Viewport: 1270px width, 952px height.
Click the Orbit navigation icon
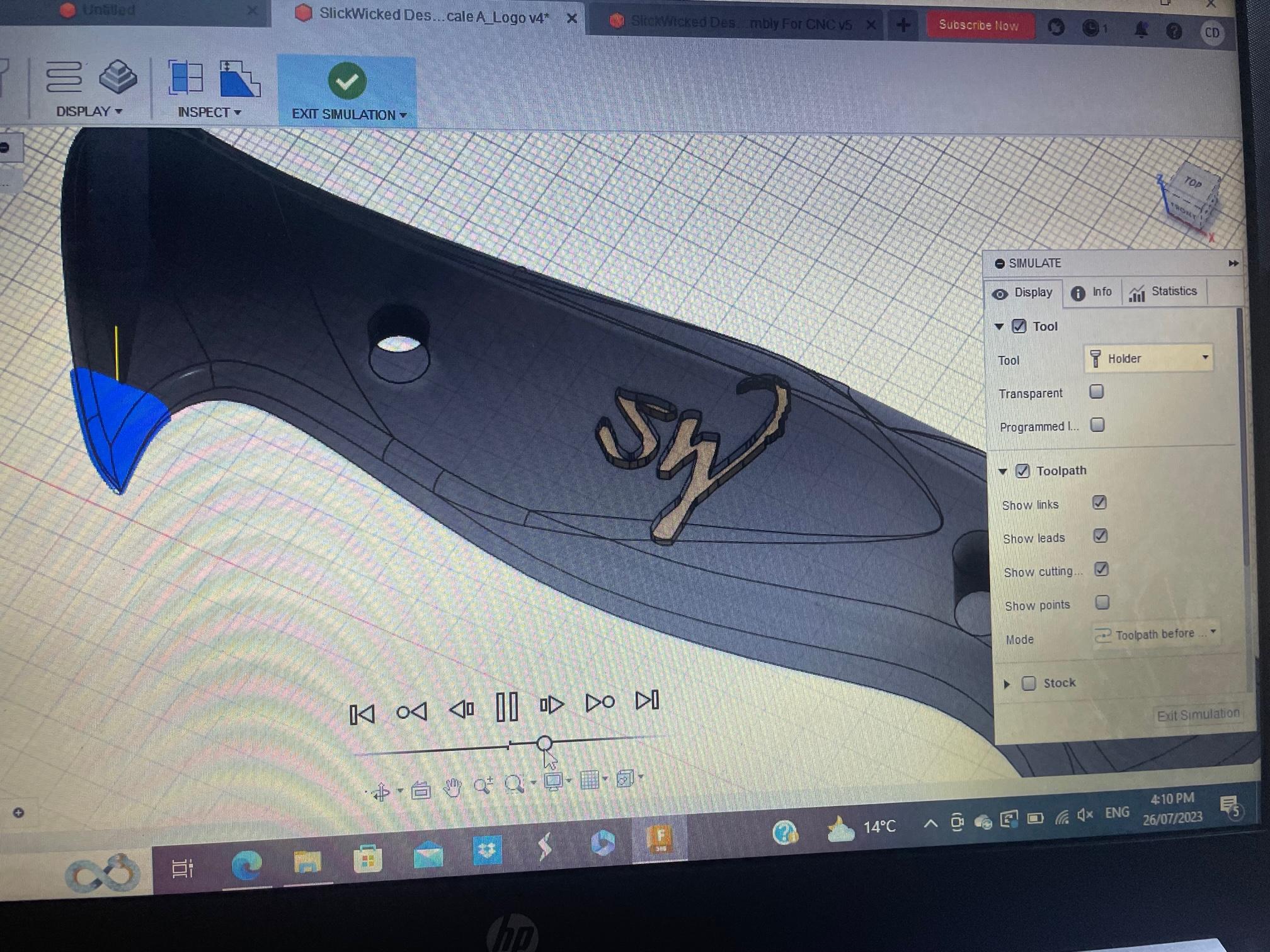pyautogui.click(x=380, y=792)
